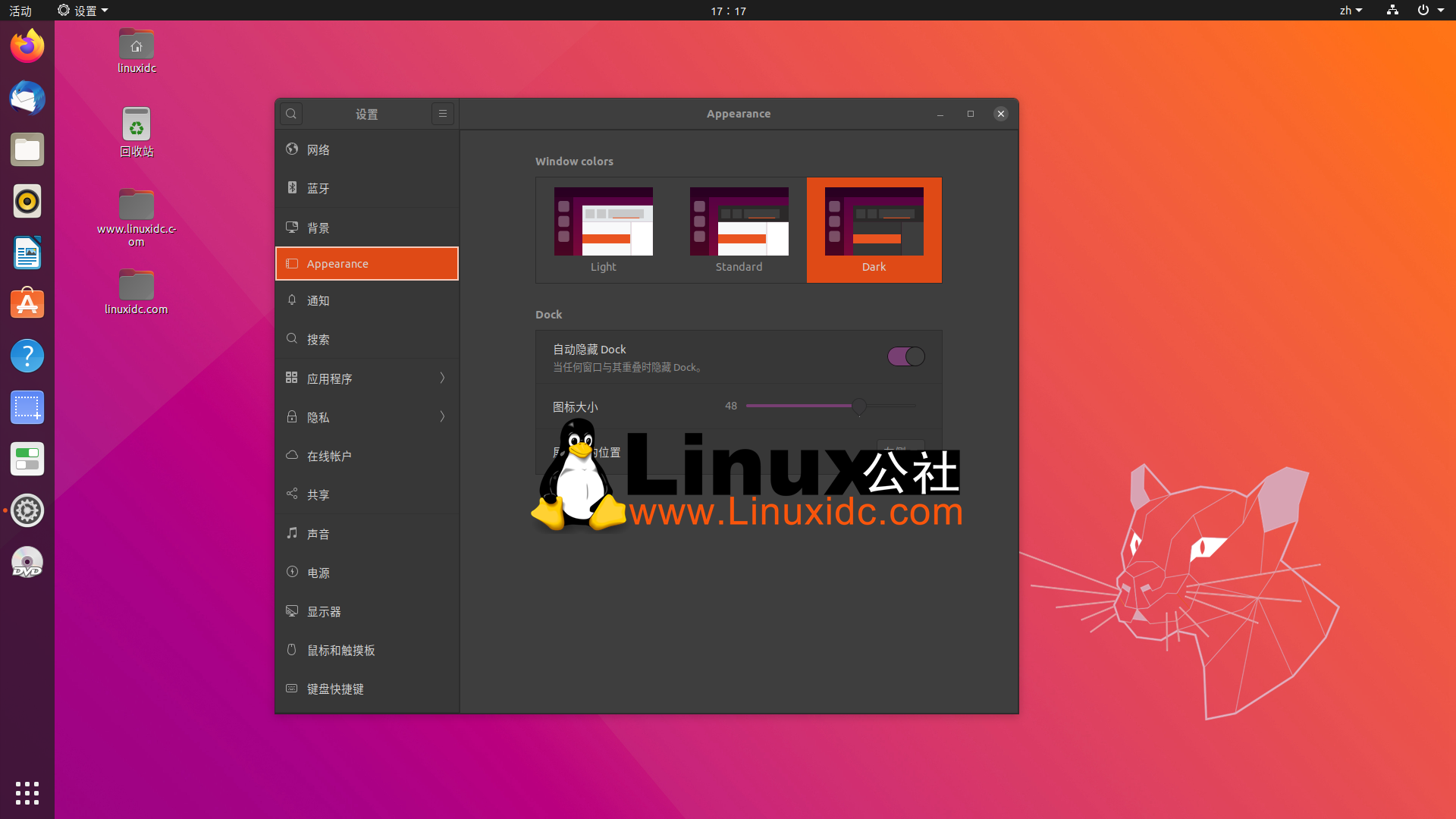The image size is (1456, 819).
Task: Open the zh input language menu
Action: point(1351,11)
